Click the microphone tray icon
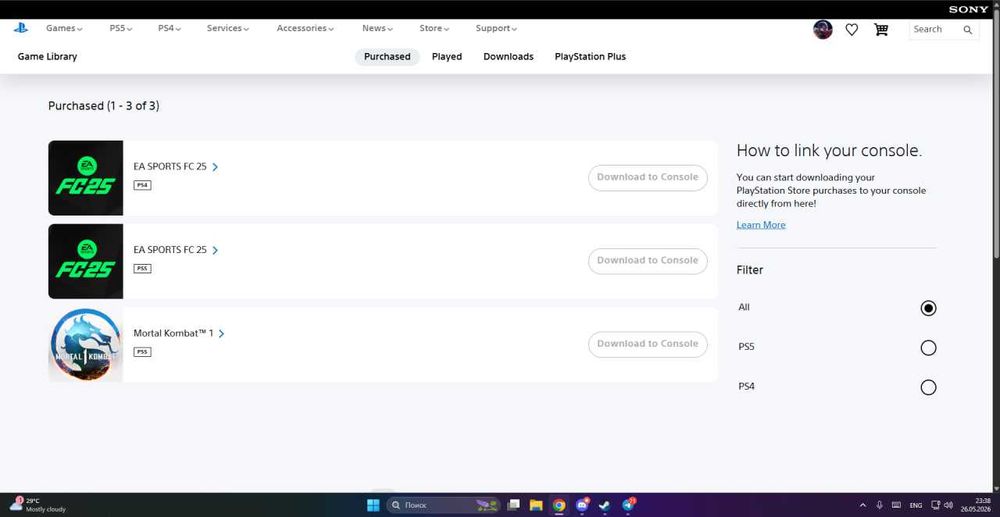1000x517 pixels. [x=880, y=505]
